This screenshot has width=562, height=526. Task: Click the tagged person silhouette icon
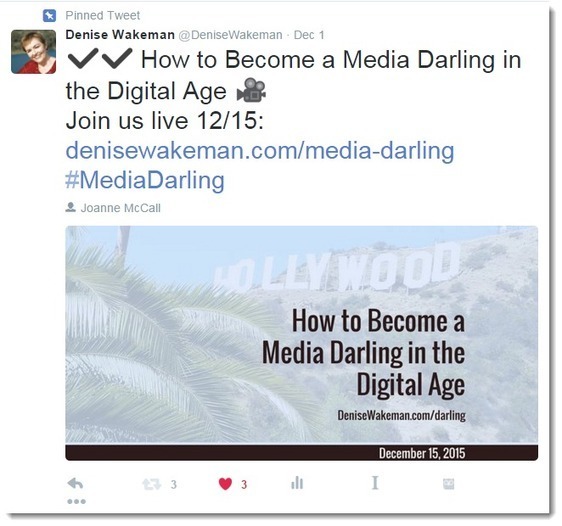pyautogui.click(x=71, y=207)
